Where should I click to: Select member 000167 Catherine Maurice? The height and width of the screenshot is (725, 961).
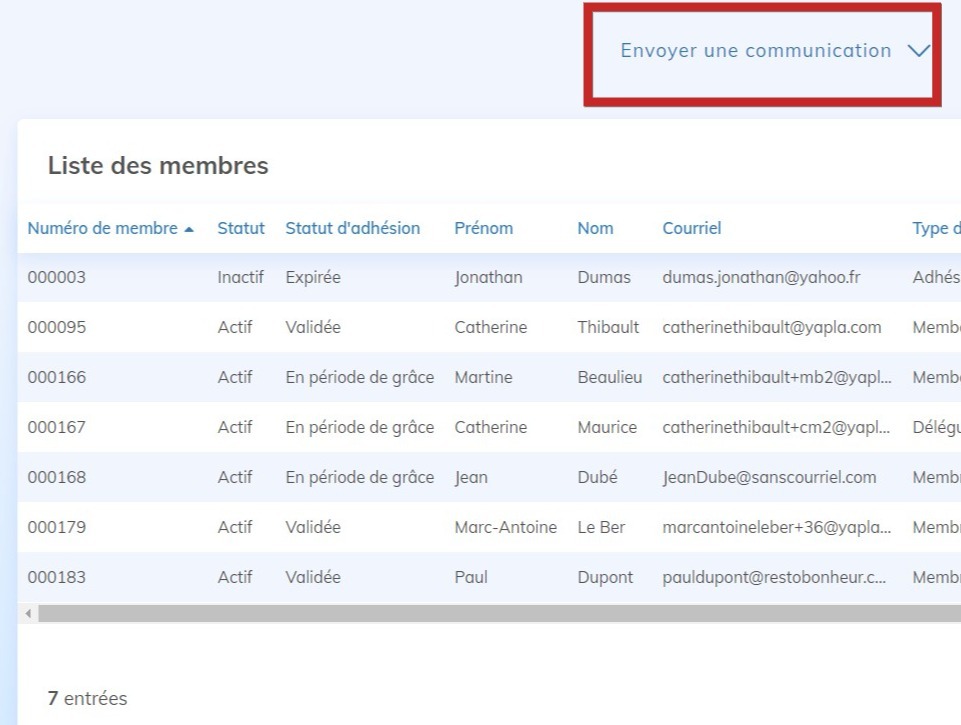tap(400, 427)
